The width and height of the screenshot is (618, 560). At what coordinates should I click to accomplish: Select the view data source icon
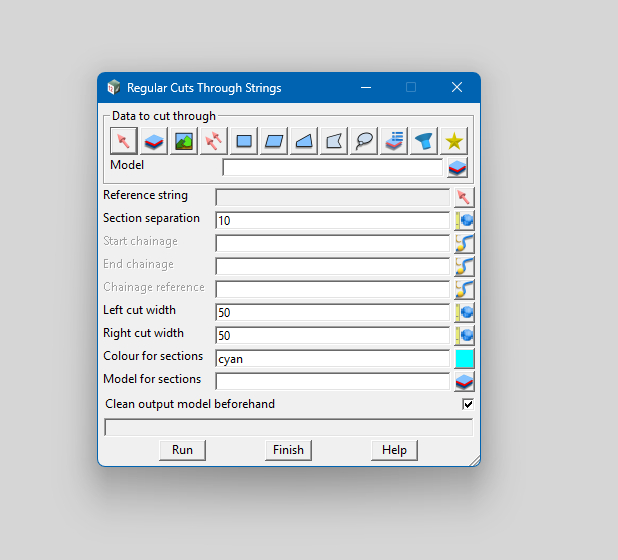184,141
